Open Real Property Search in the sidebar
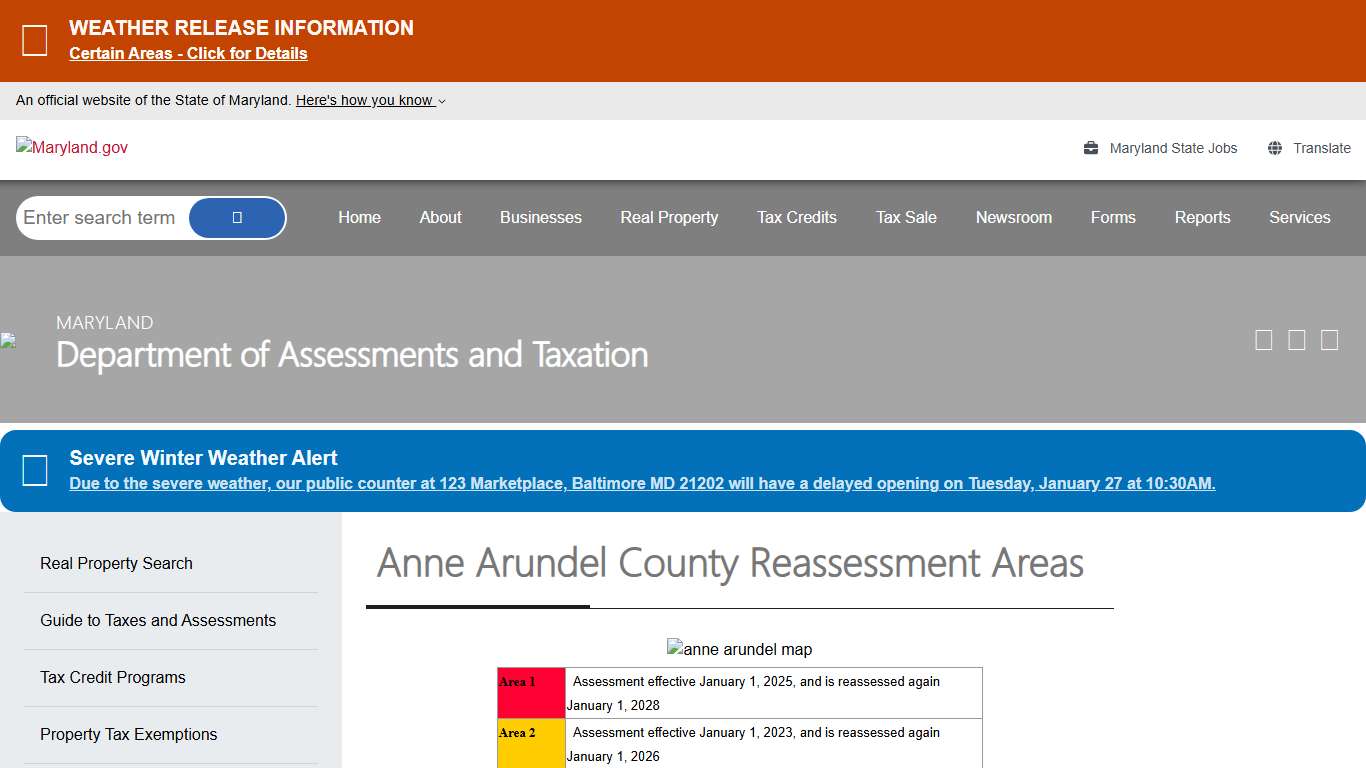1366x768 pixels. 116,563
